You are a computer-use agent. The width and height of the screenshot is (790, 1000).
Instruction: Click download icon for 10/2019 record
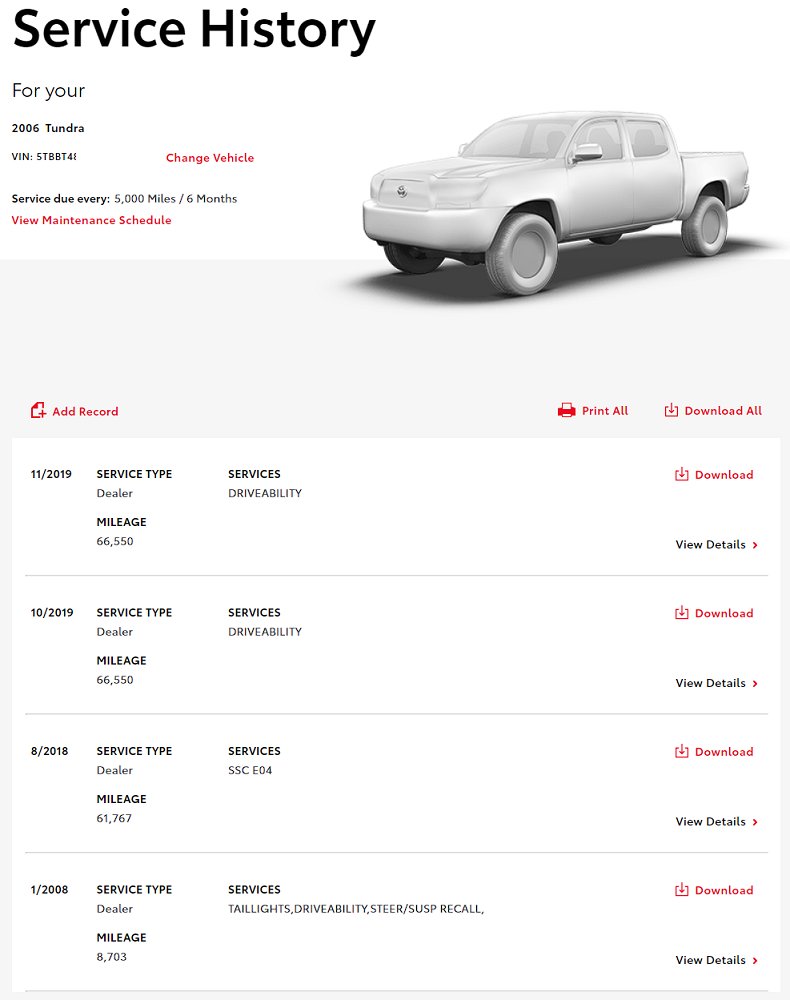(x=682, y=612)
